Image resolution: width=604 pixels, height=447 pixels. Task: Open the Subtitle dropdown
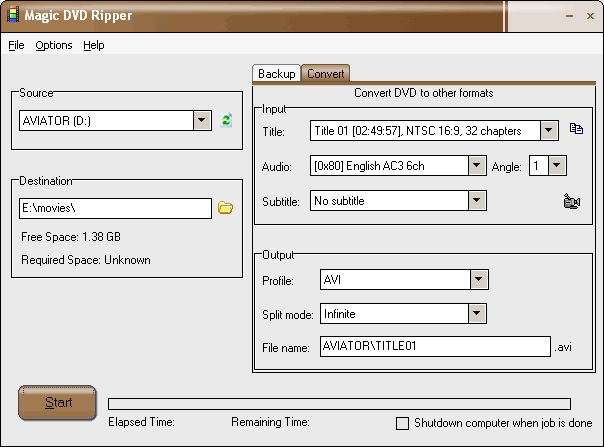pyautogui.click(x=477, y=200)
